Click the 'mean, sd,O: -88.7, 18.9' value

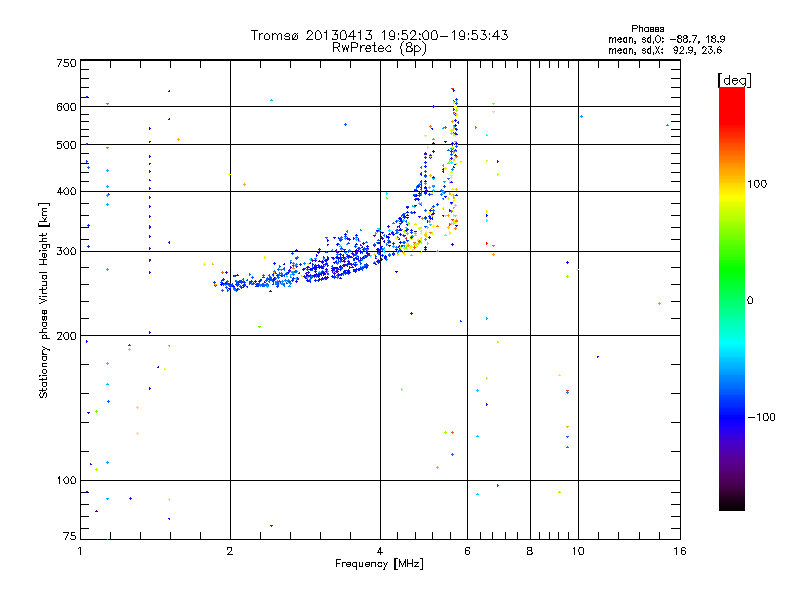(666, 39)
